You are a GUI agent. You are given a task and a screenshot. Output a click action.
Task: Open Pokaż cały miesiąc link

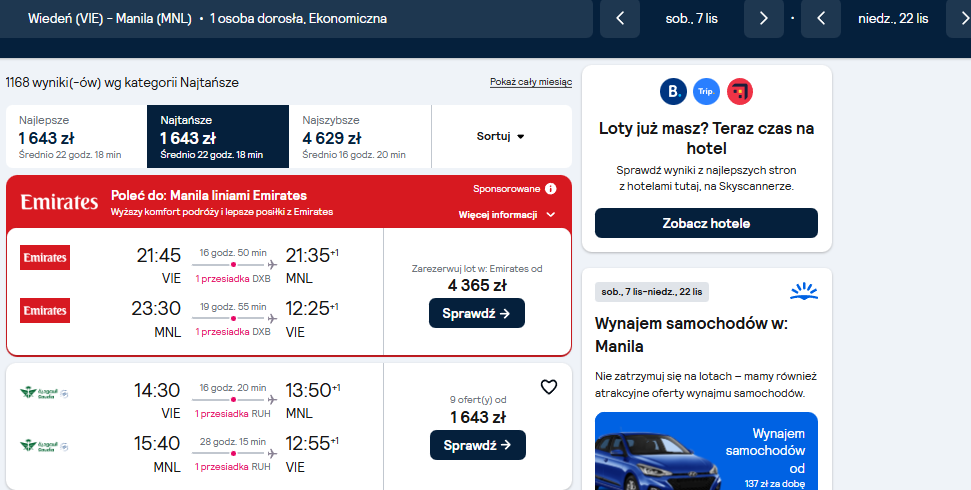click(x=531, y=82)
